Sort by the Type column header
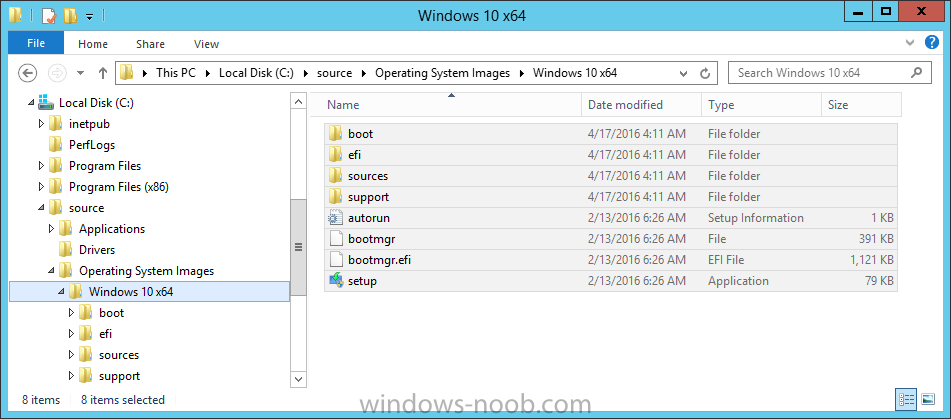The height and width of the screenshot is (419, 951). point(761,105)
